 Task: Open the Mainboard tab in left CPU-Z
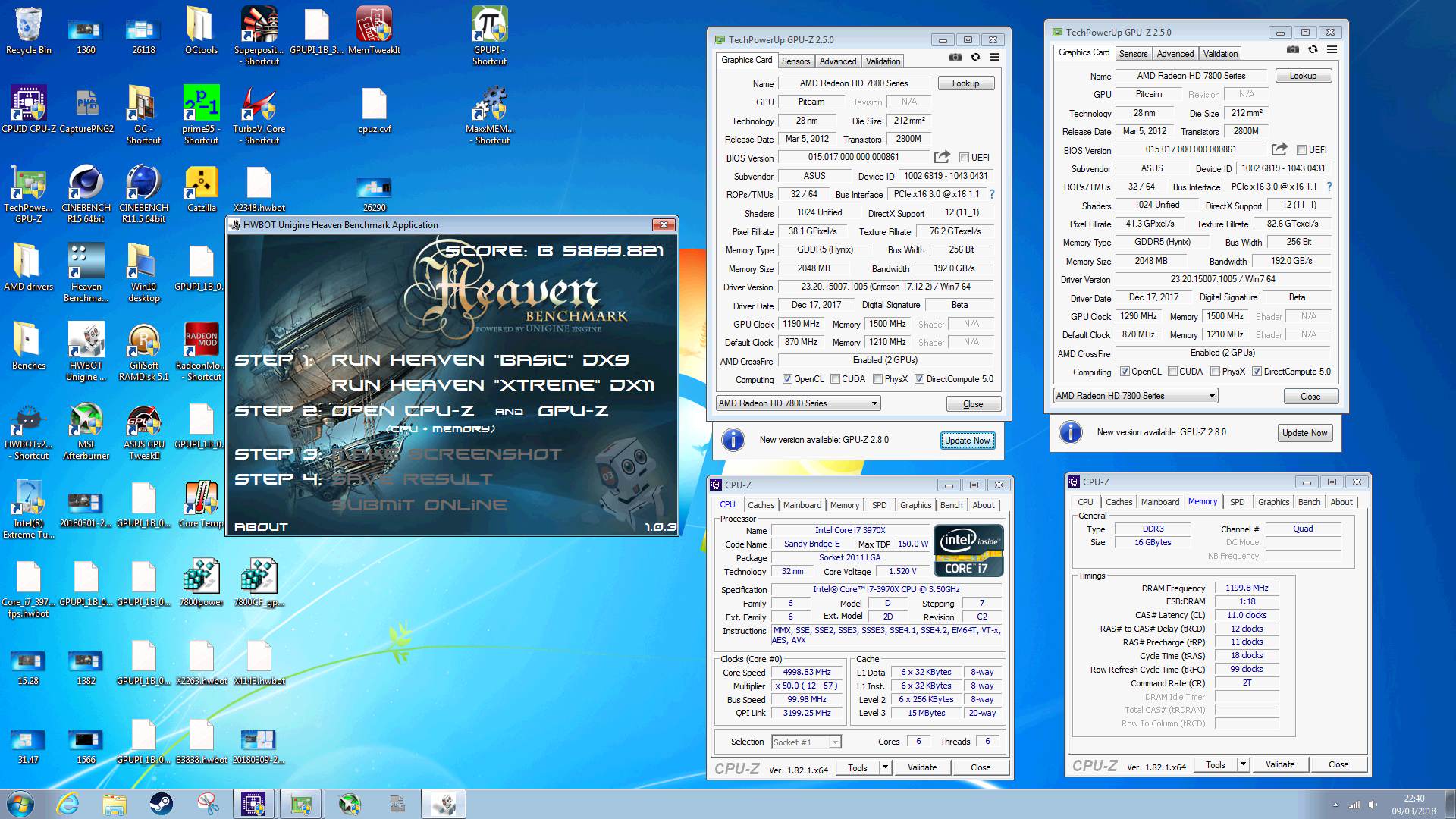pyautogui.click(x=802, y=505)
